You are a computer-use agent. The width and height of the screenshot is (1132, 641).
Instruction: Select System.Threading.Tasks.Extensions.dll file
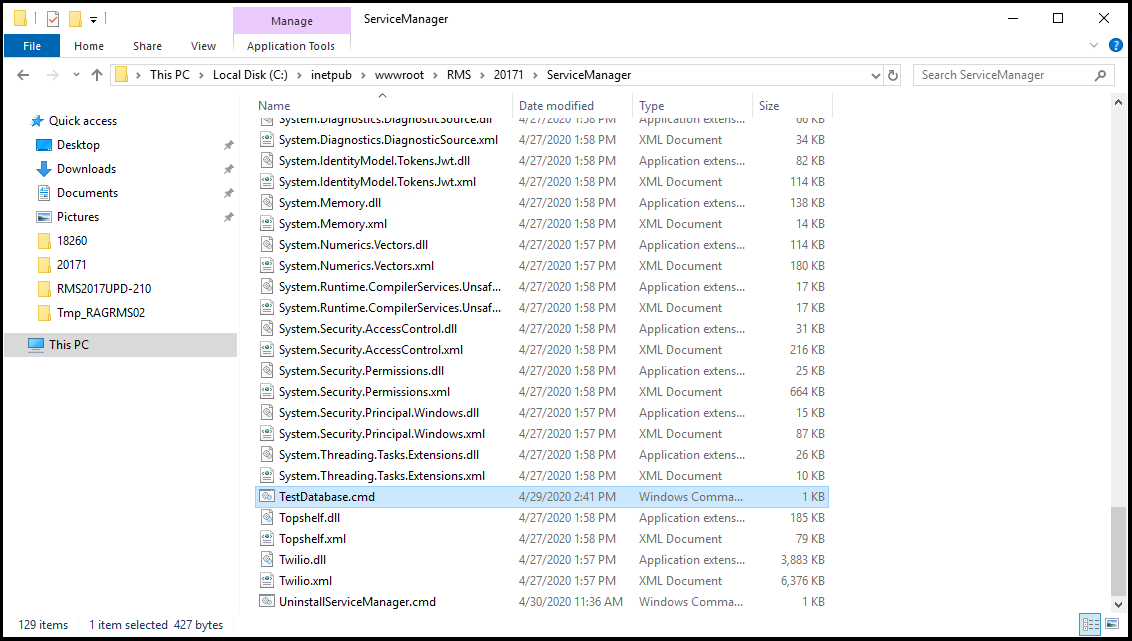coord(378,455)
